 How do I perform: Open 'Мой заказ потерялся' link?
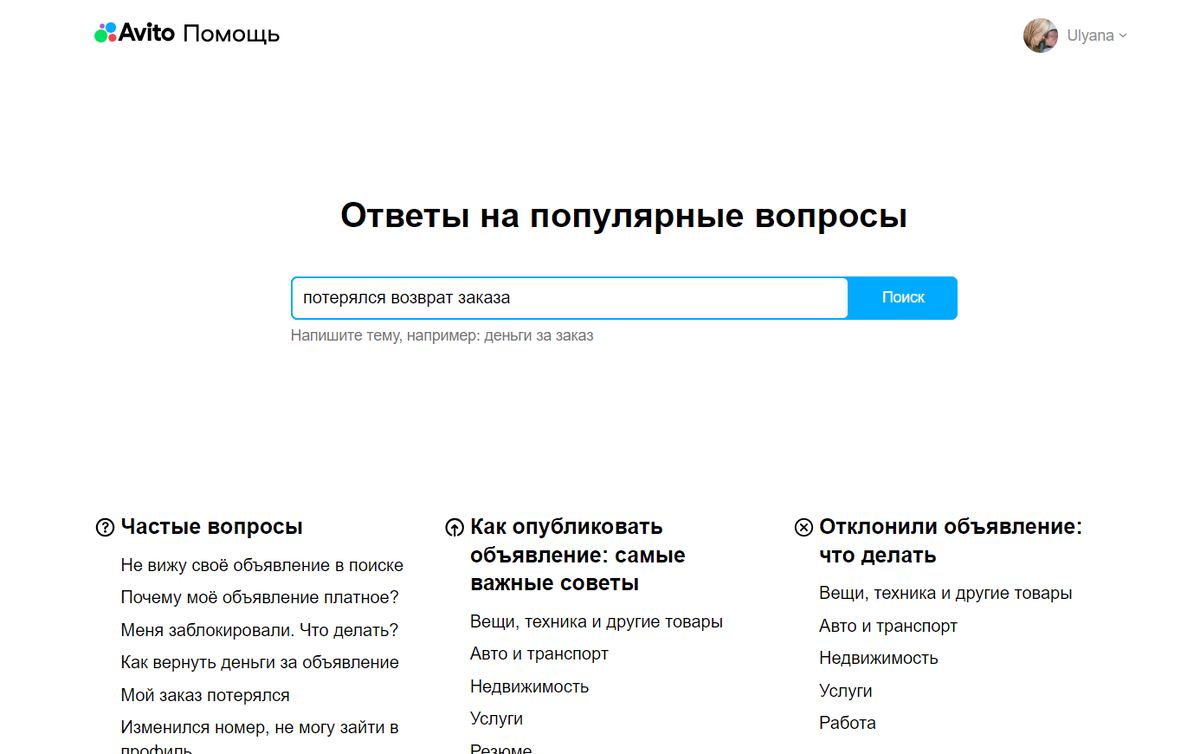pyautogui.click(x=205, y=695)
